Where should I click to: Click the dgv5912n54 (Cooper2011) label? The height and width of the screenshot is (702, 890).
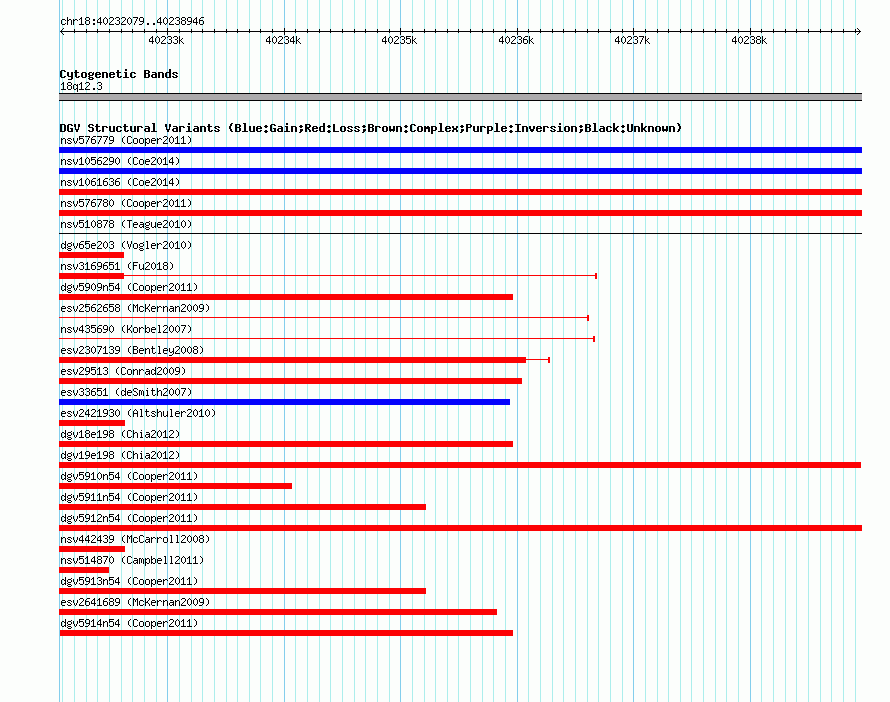click(129, 518)
